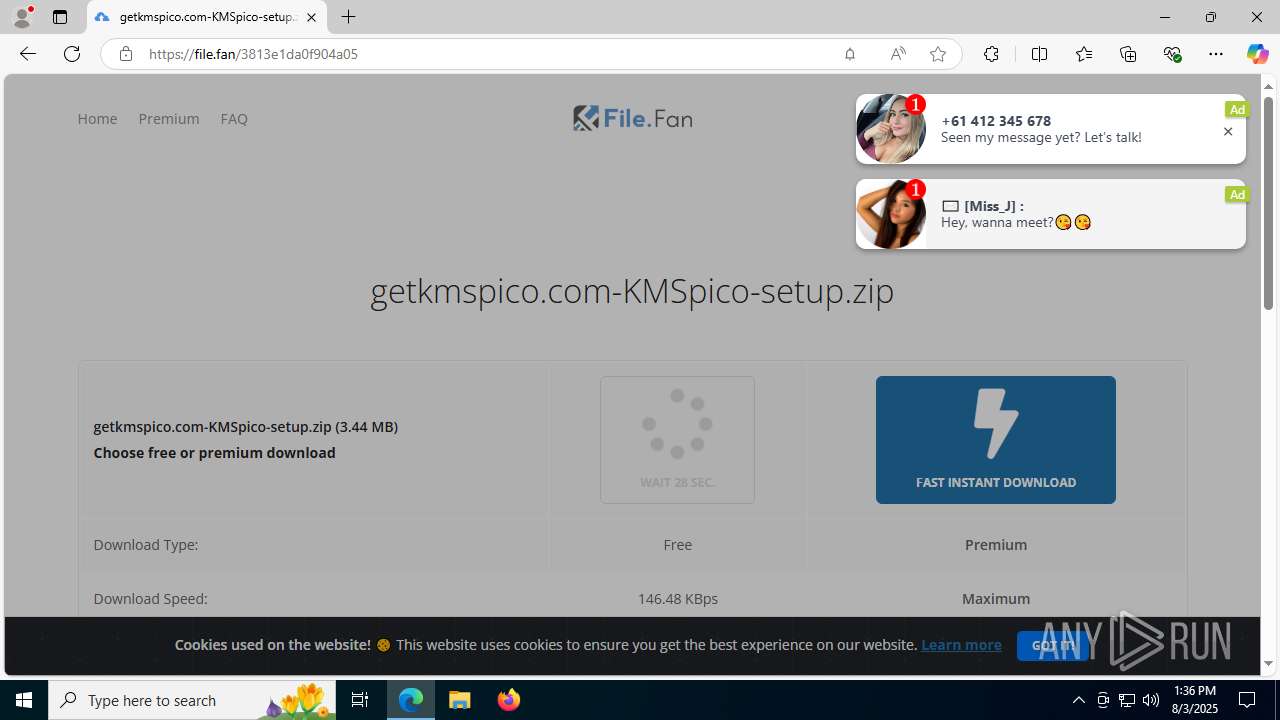Click the free download wait countdown button

click(677, 440)
